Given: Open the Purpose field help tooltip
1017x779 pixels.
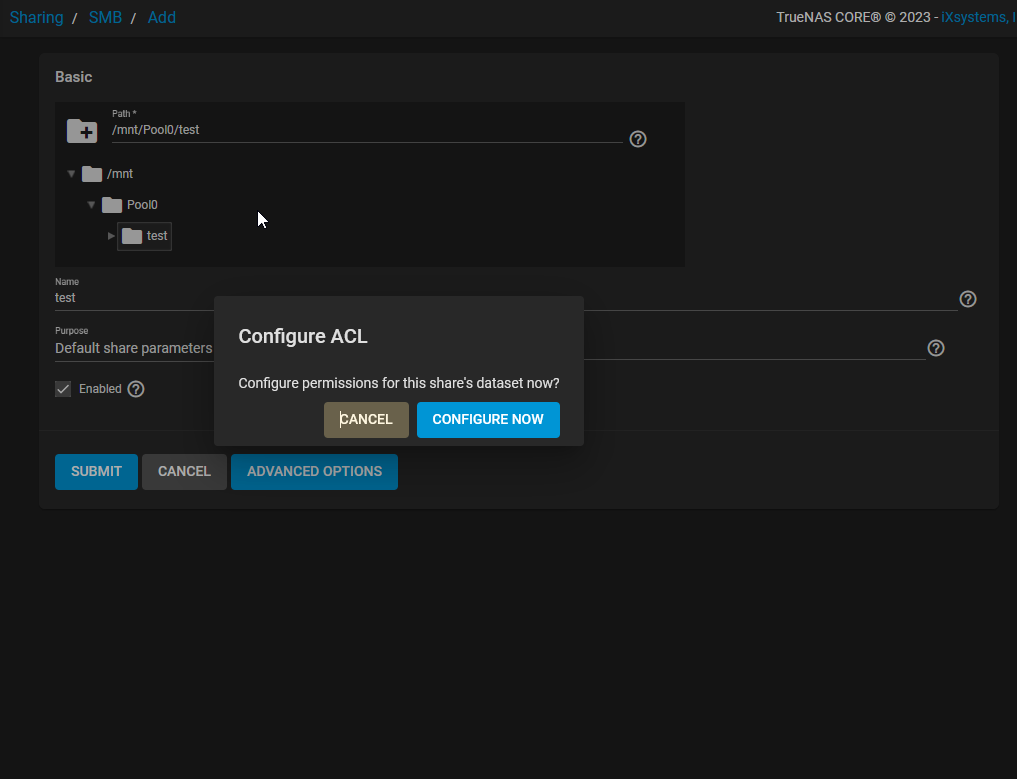Looking at the screenshot, I should click(x=936, y=348).
